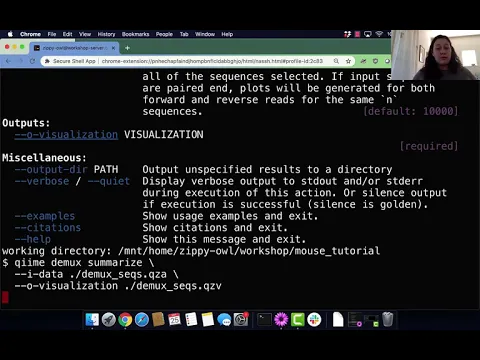Open Finder from the dock
Viewport: 480px width, 360px height.
(92, 320)
